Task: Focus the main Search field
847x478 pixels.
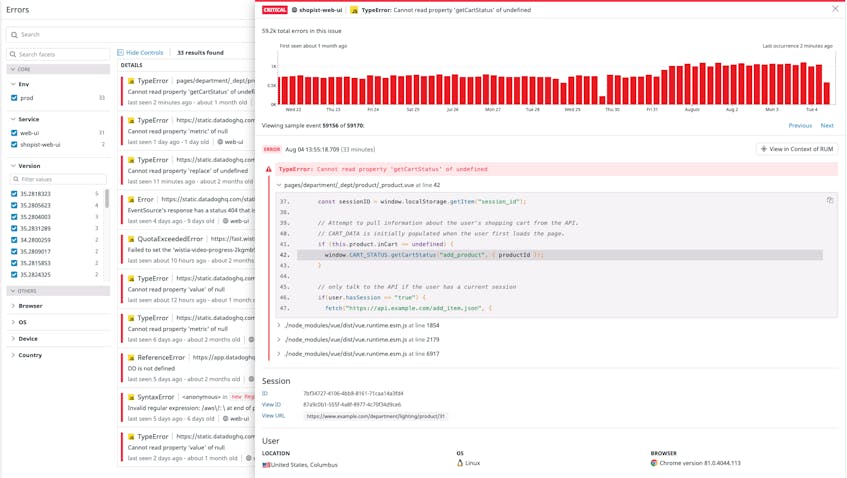Action: pyautogui.click(x=130, y=35)
